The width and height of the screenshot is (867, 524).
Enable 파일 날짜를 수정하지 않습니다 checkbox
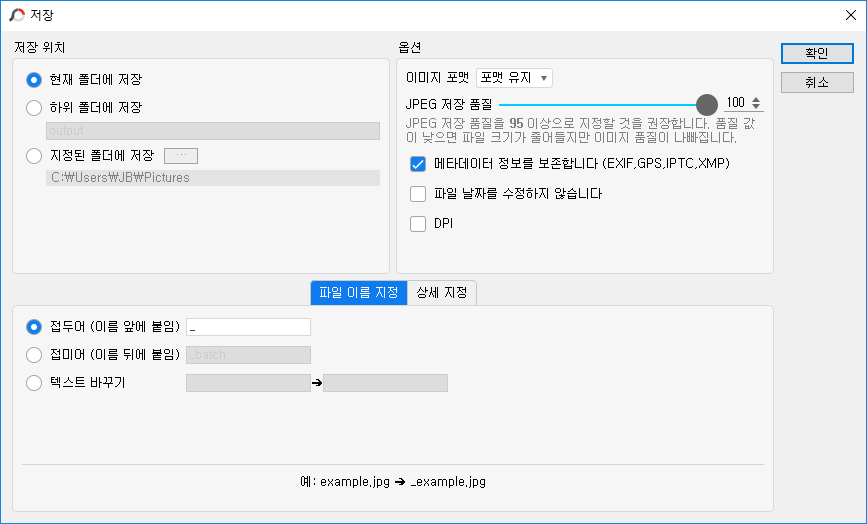click(x=418, y=194)
